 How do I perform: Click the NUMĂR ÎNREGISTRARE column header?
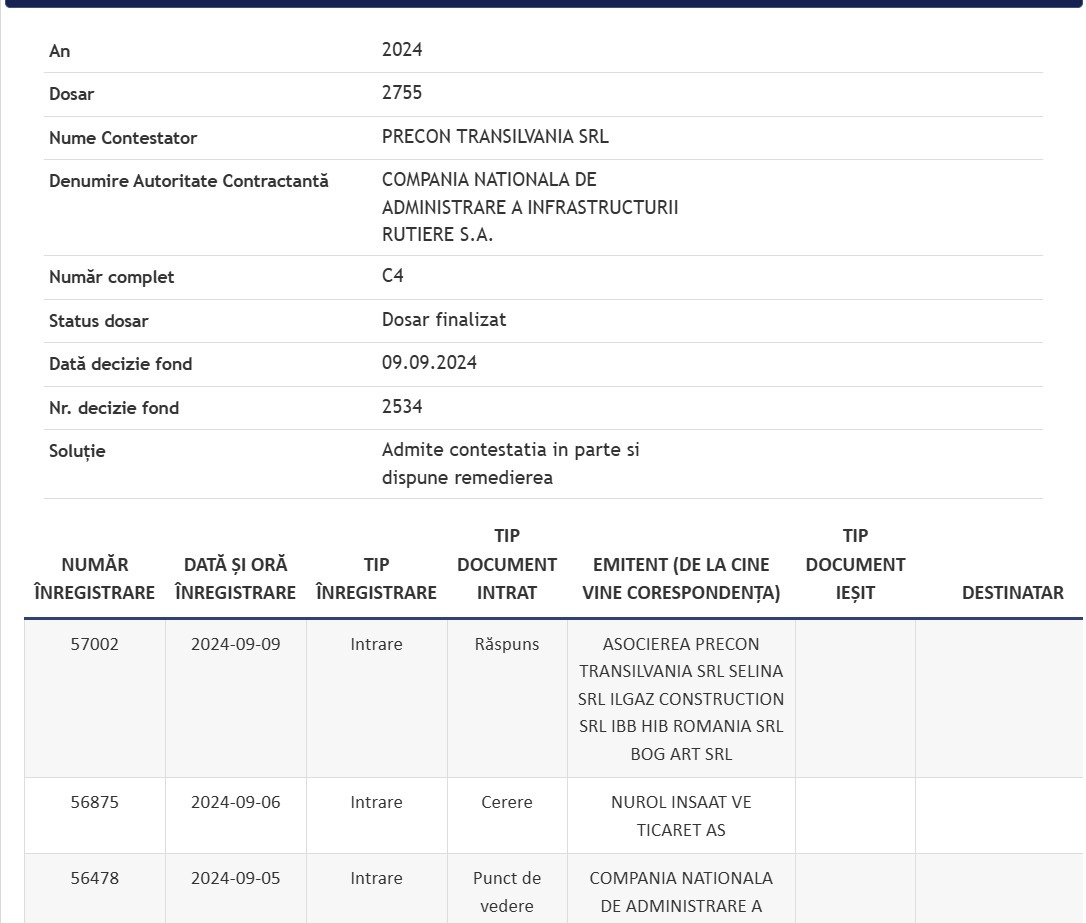(x=95, y=579)
